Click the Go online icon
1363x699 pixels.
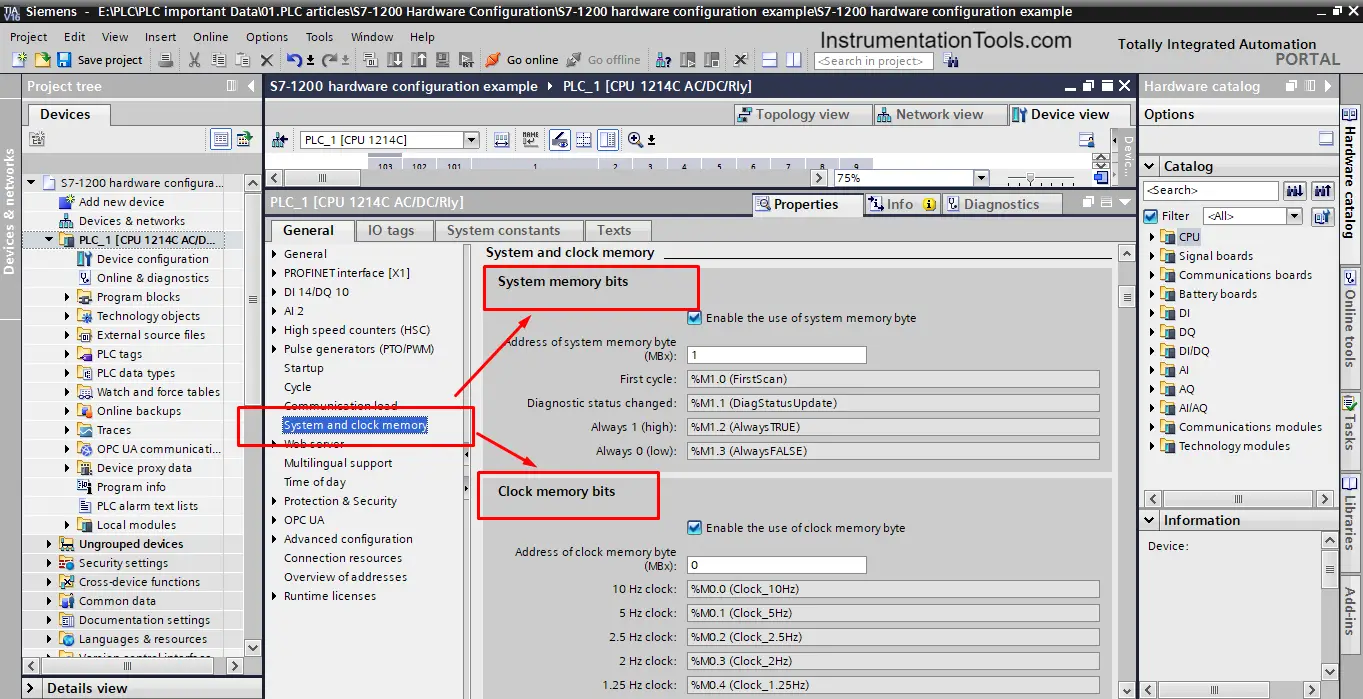[493, 60]
